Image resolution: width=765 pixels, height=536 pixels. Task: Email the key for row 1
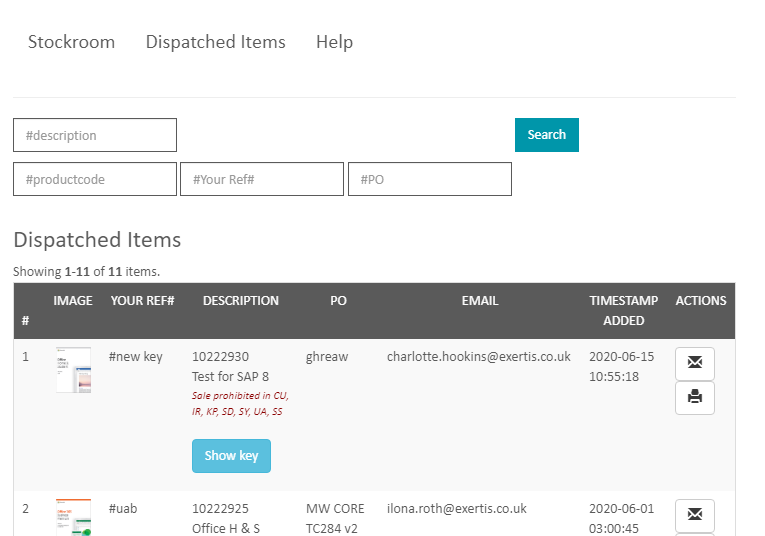point(695,363)
